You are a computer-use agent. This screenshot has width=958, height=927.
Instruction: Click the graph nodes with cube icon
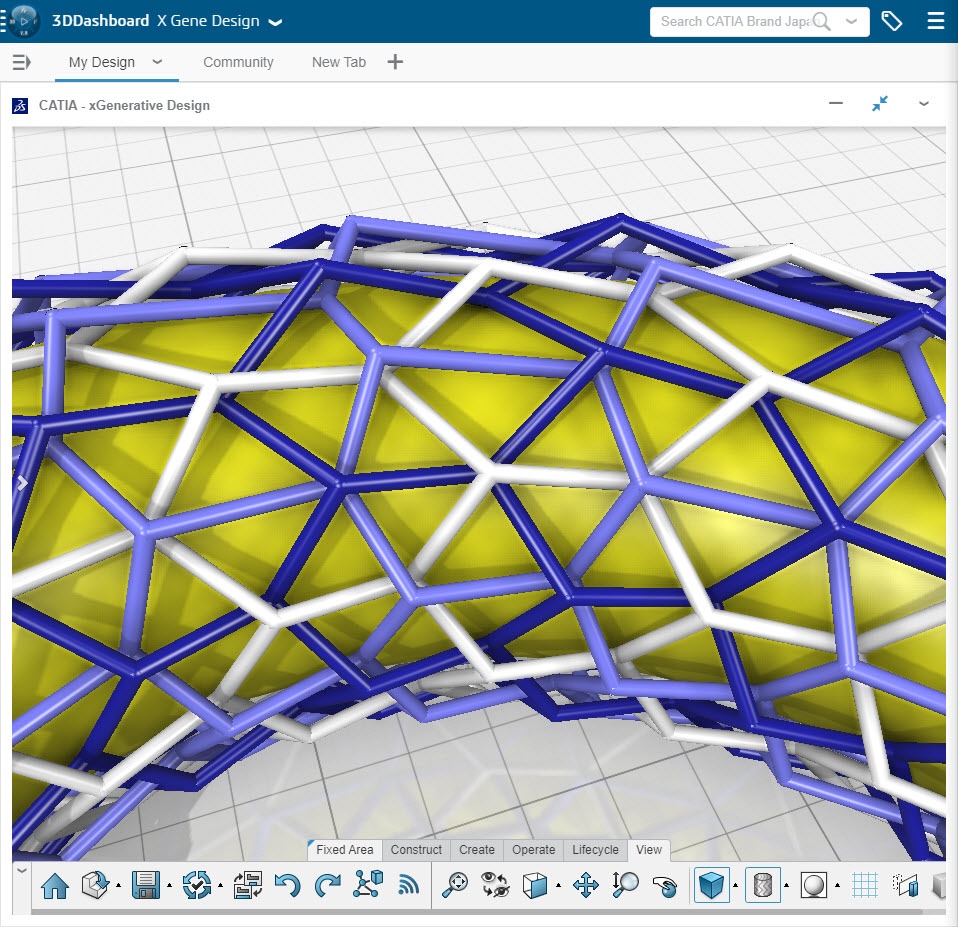(368, 884)
